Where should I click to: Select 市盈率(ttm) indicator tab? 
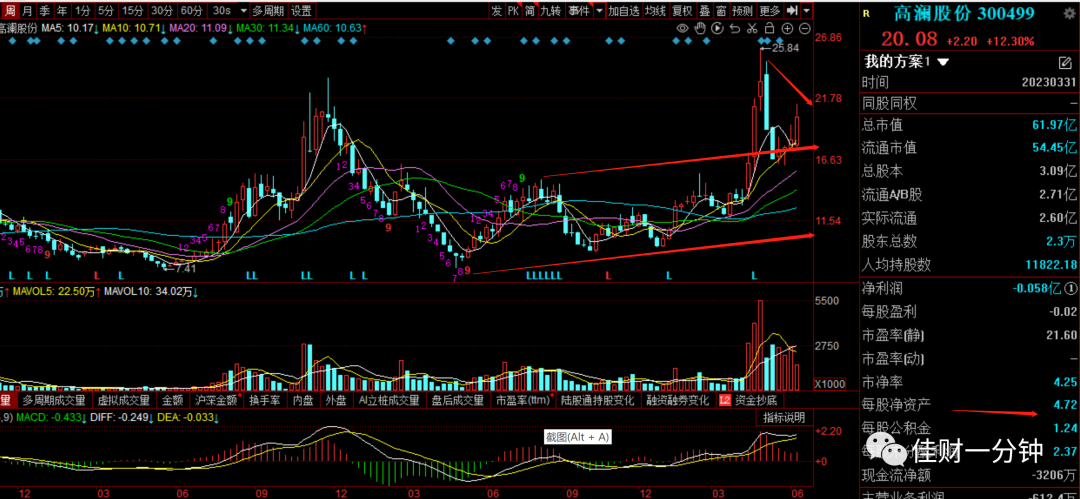(x=521, y=400)
